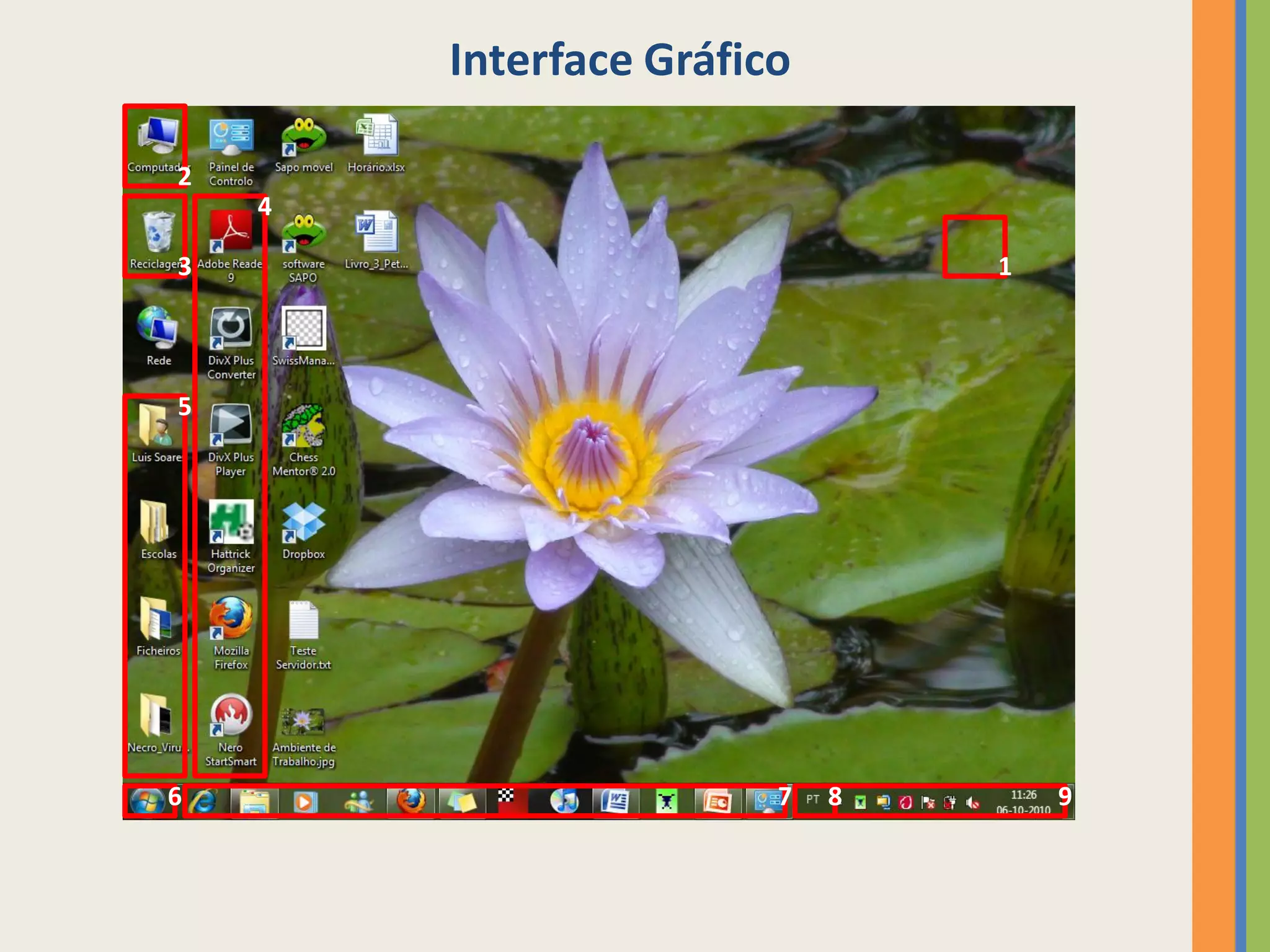Open the green icon taskbar app

click(x=667, y=802)
